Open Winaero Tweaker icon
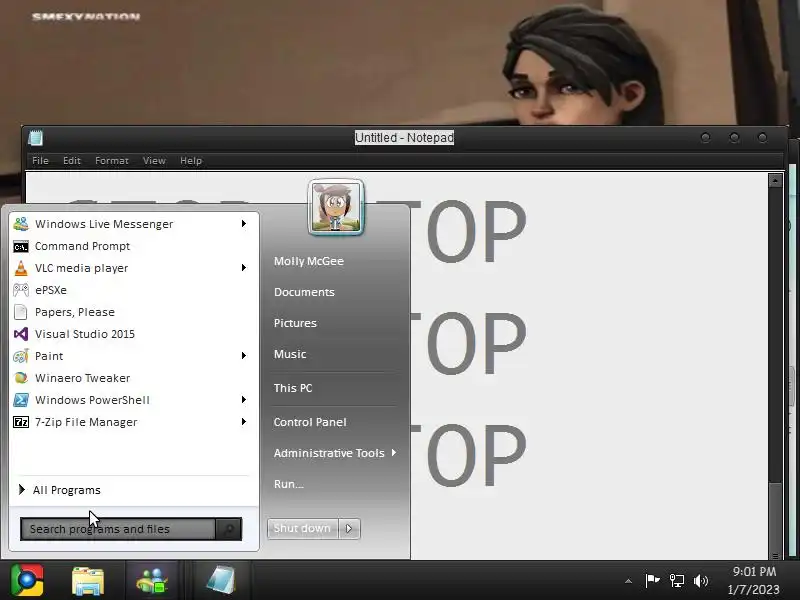 point(21,378)
